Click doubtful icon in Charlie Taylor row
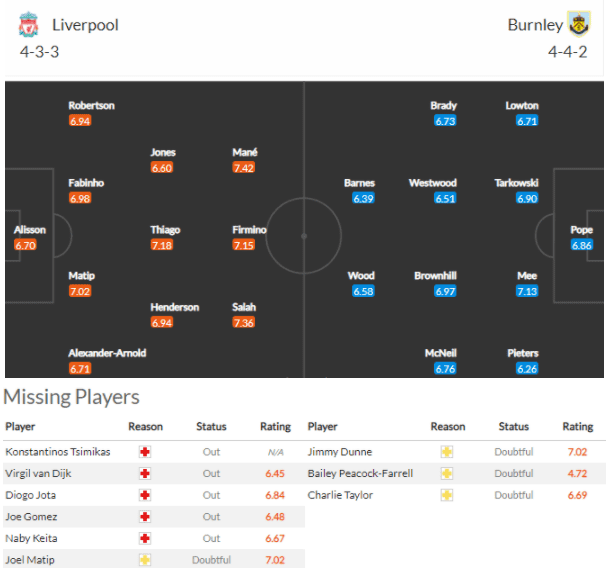The height and width of the screenshot is (571, 609). click(x=447, y=495)
